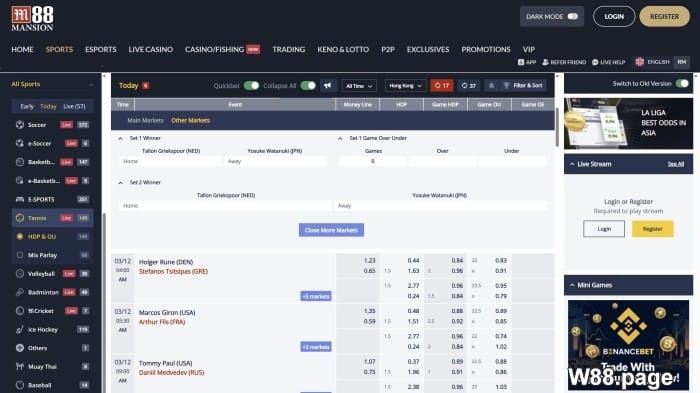Open the All Time dropdown

coord(359,86)
